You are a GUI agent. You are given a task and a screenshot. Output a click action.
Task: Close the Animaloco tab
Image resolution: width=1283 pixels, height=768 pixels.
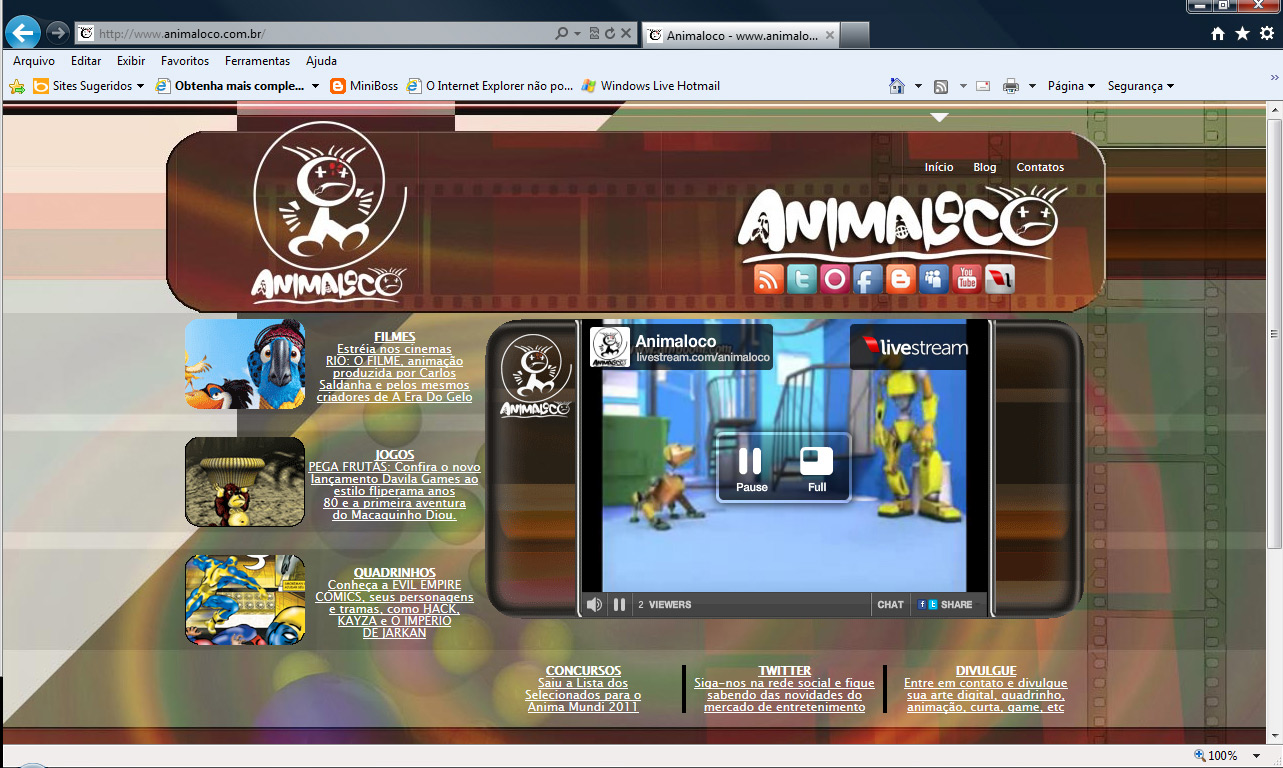(828, 35)
